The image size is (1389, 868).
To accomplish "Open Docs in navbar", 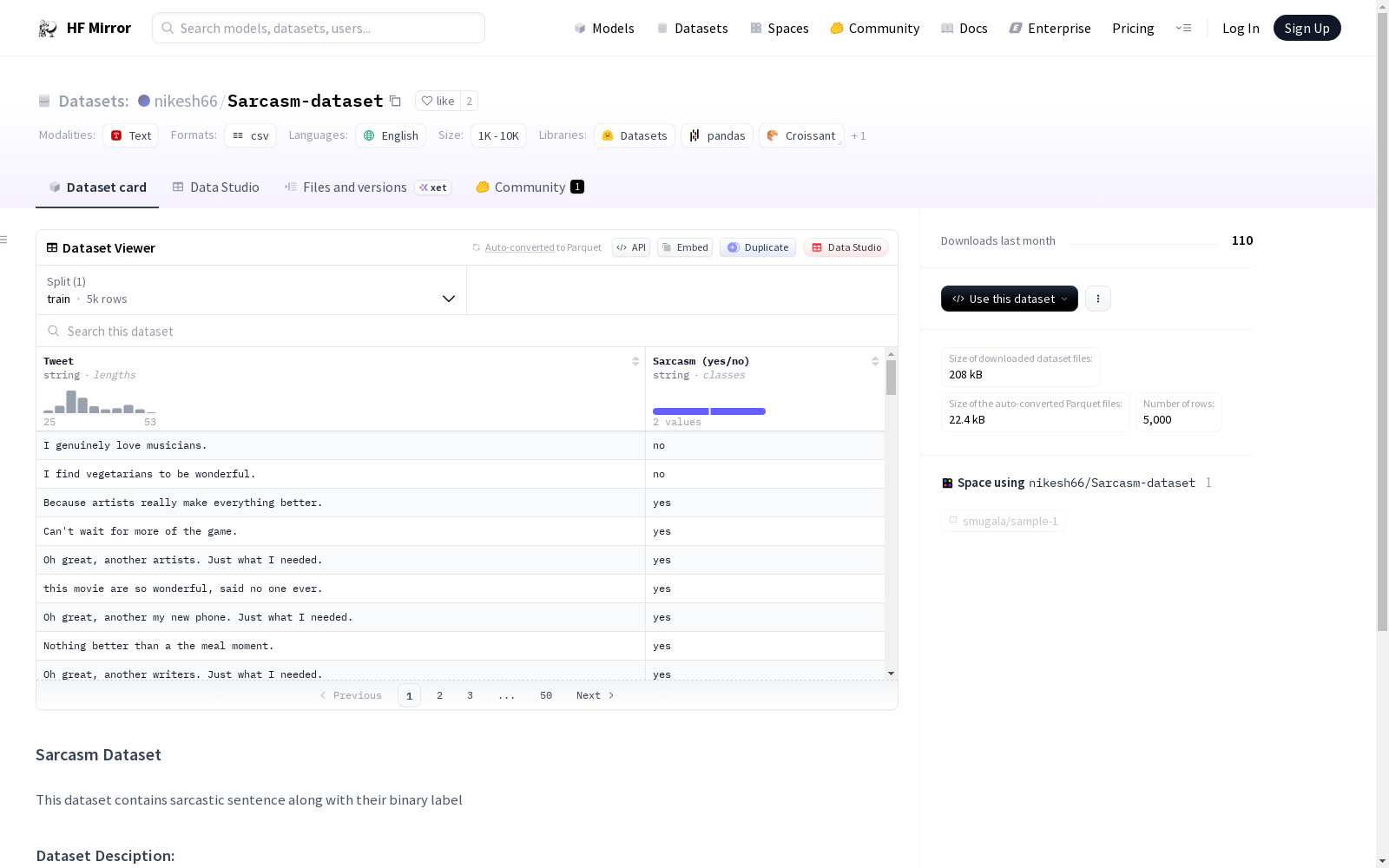I will [964, 28].
